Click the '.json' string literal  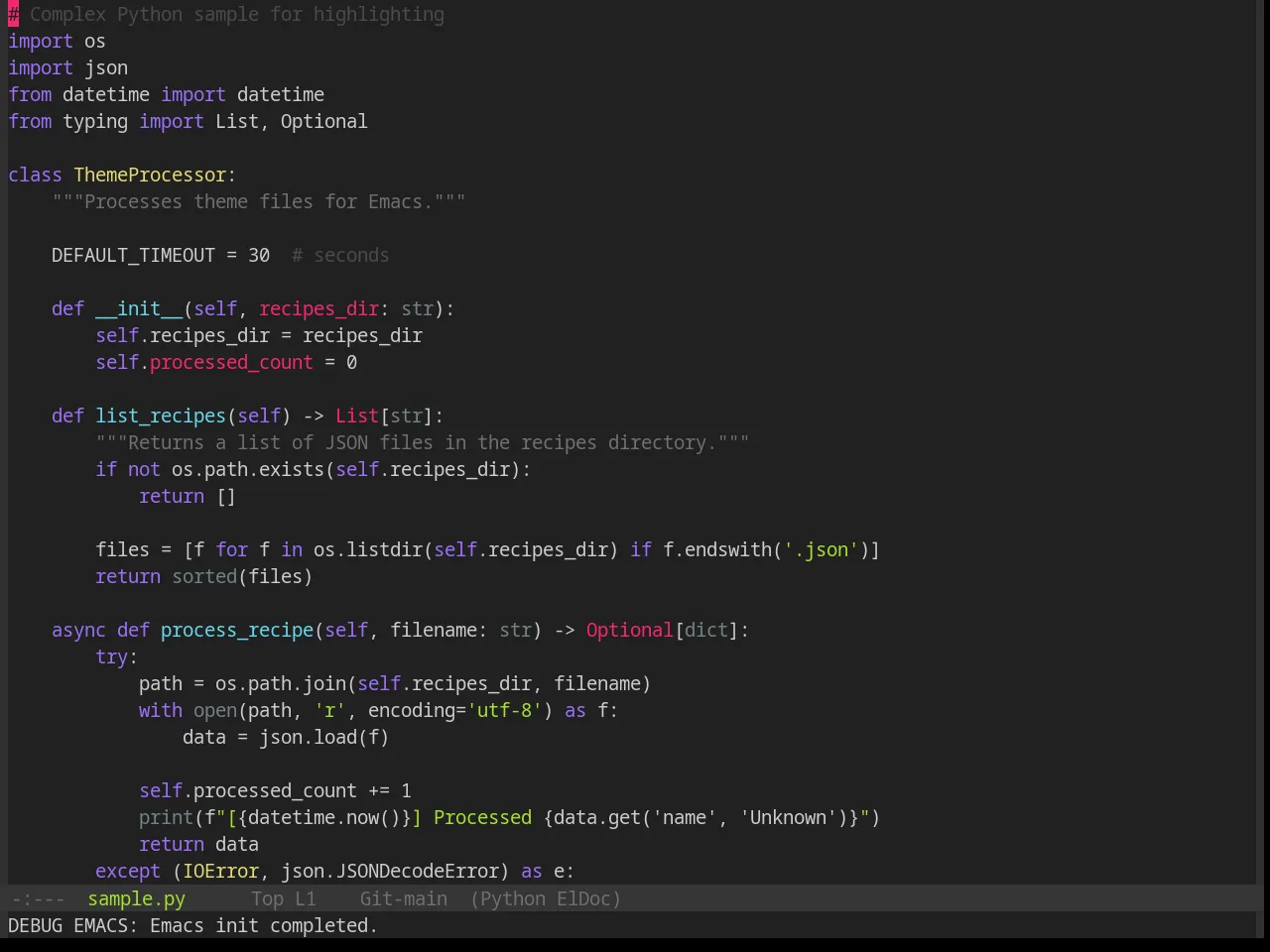point(821,550)
